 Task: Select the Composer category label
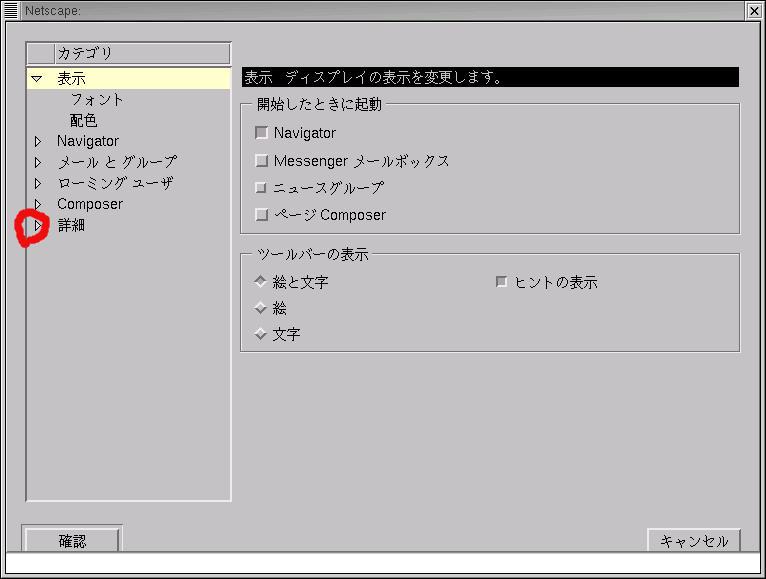90,204
